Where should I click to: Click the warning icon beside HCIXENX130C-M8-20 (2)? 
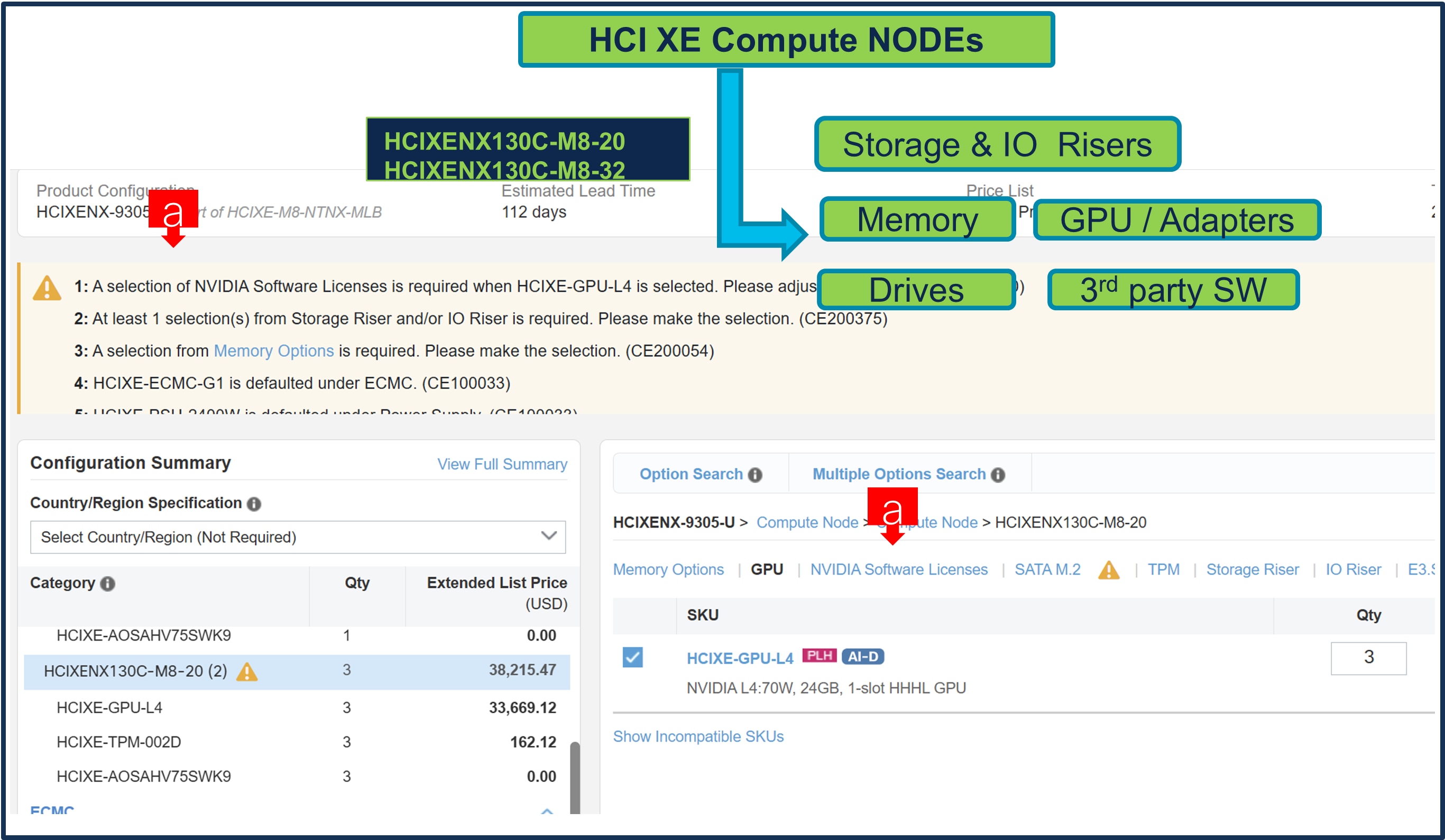coord(247,671)
